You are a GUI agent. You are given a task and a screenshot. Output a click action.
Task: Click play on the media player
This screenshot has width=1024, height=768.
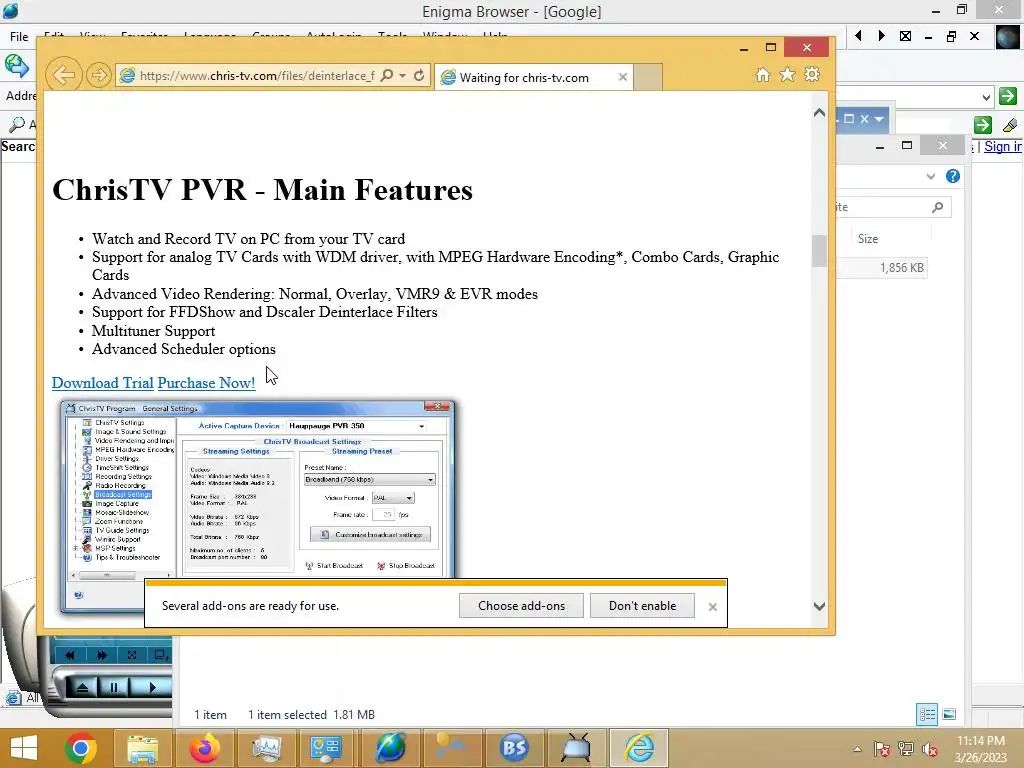coord(152,688)
